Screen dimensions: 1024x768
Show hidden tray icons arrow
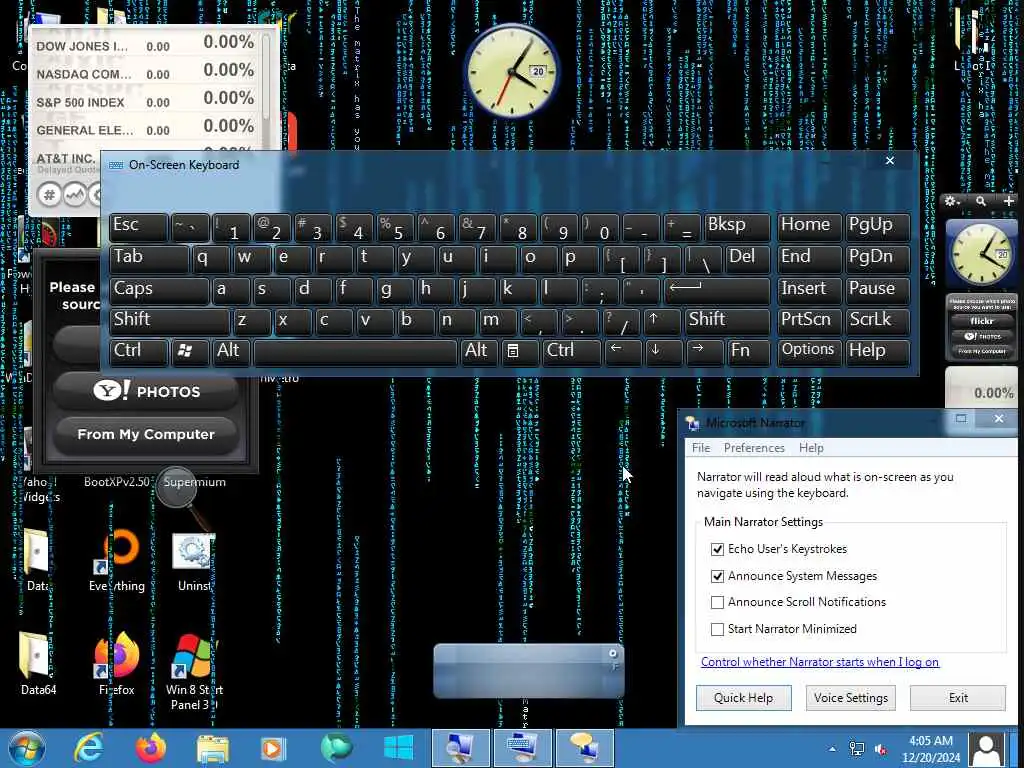pyautogui.click(x=832, y=749)
